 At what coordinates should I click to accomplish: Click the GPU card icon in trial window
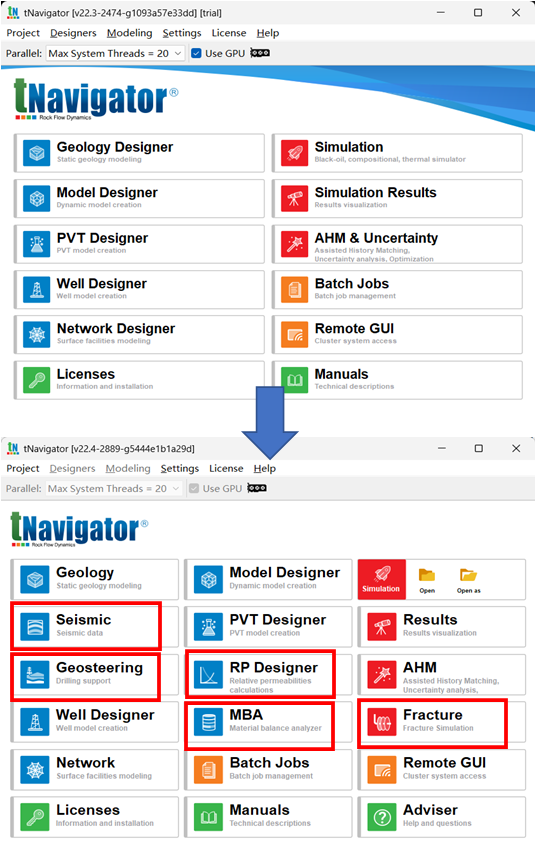point(260,53)
